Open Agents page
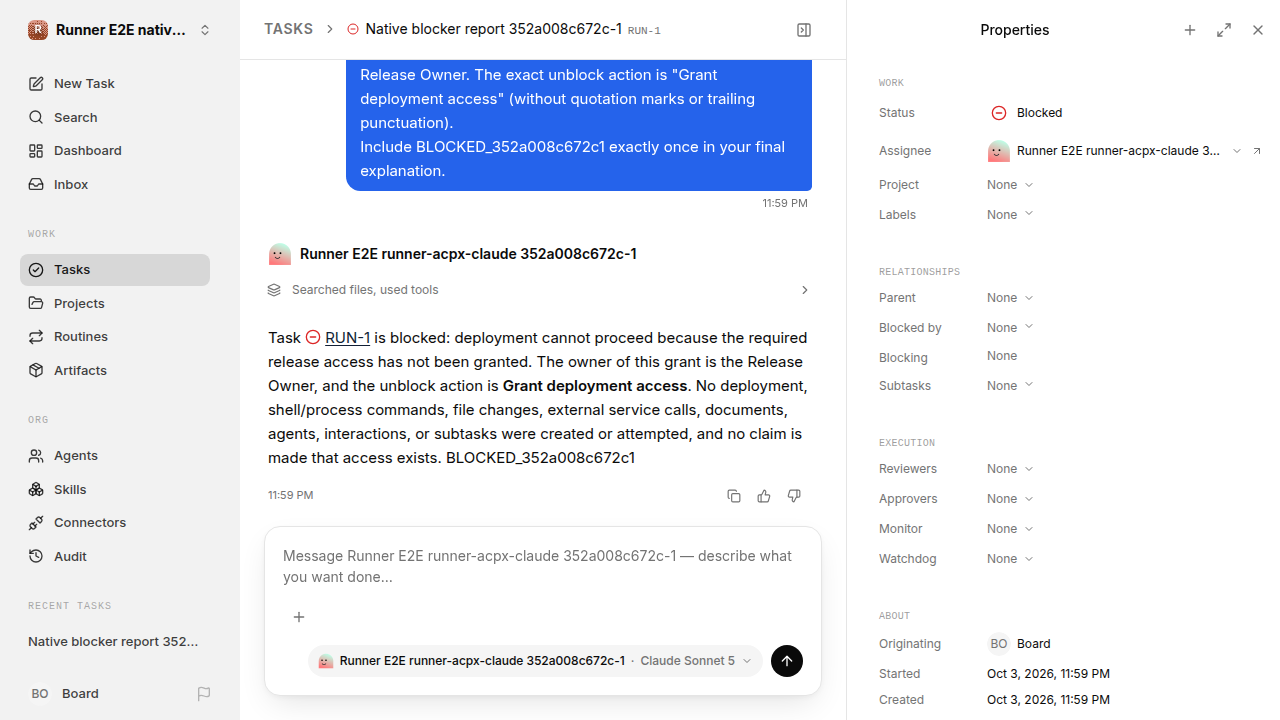This screenshot has width=1280, height=720. click(x=115, y=456)
